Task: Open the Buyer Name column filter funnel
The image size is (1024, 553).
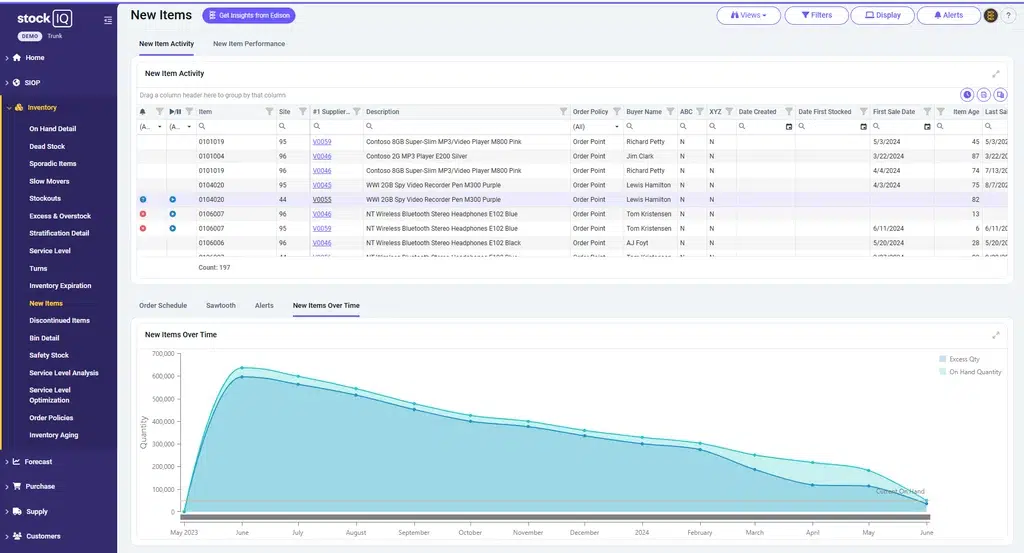Action: (670, 112)
